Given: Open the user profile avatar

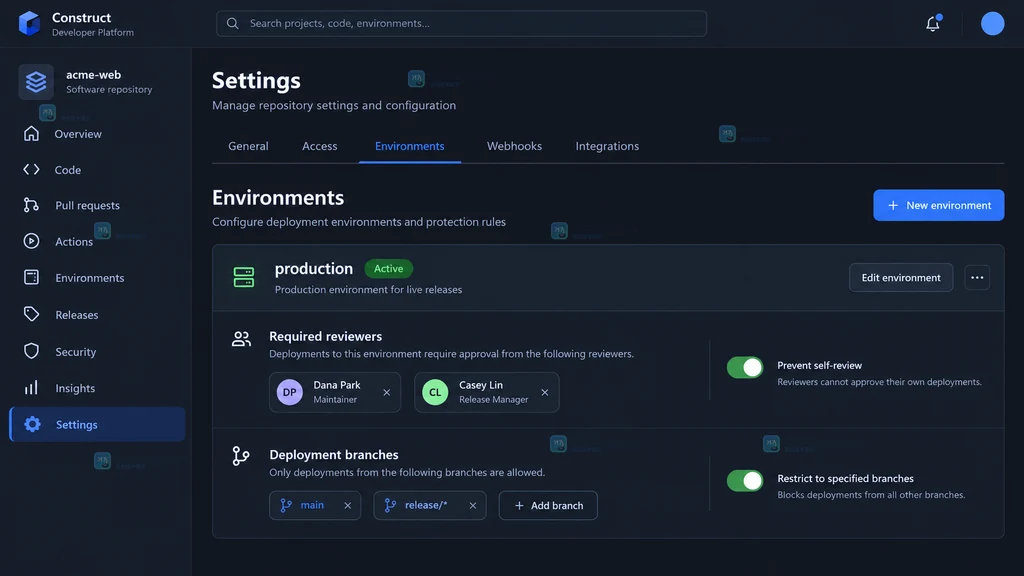Looking at the screenshot, I should 992,24.
